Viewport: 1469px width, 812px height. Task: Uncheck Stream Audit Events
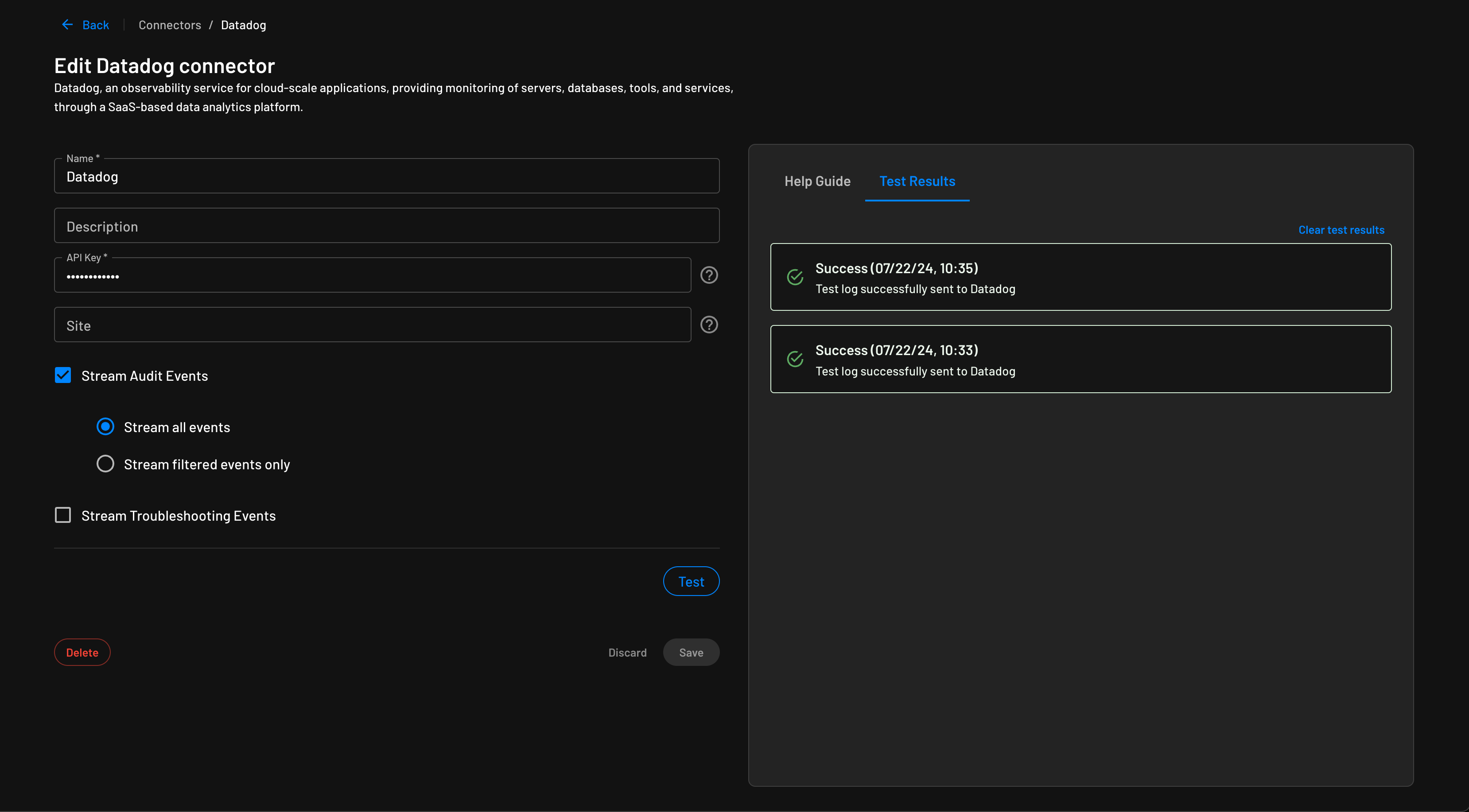(63, 375)
